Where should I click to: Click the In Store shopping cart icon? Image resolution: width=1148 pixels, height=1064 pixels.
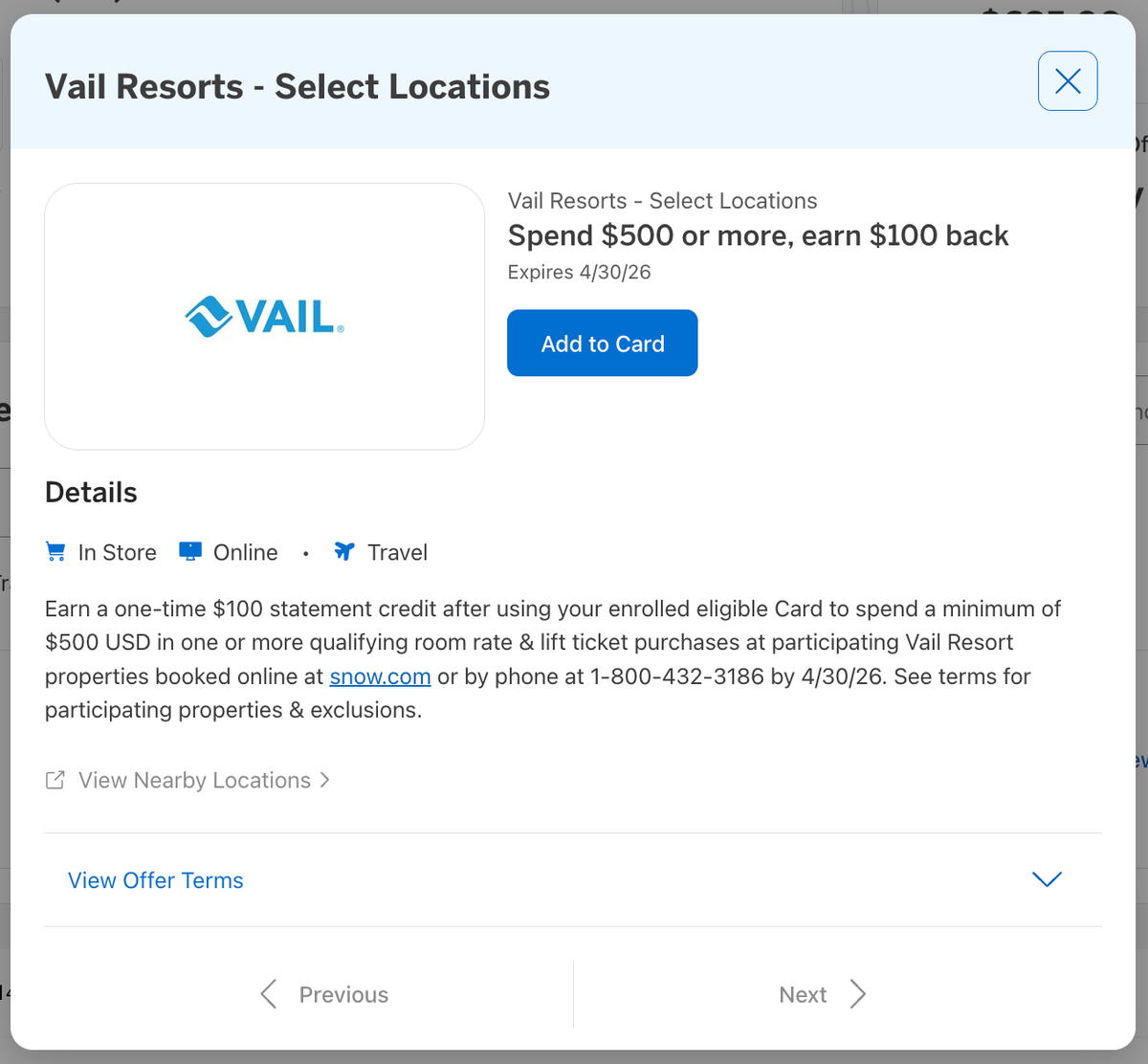point(55,551)
